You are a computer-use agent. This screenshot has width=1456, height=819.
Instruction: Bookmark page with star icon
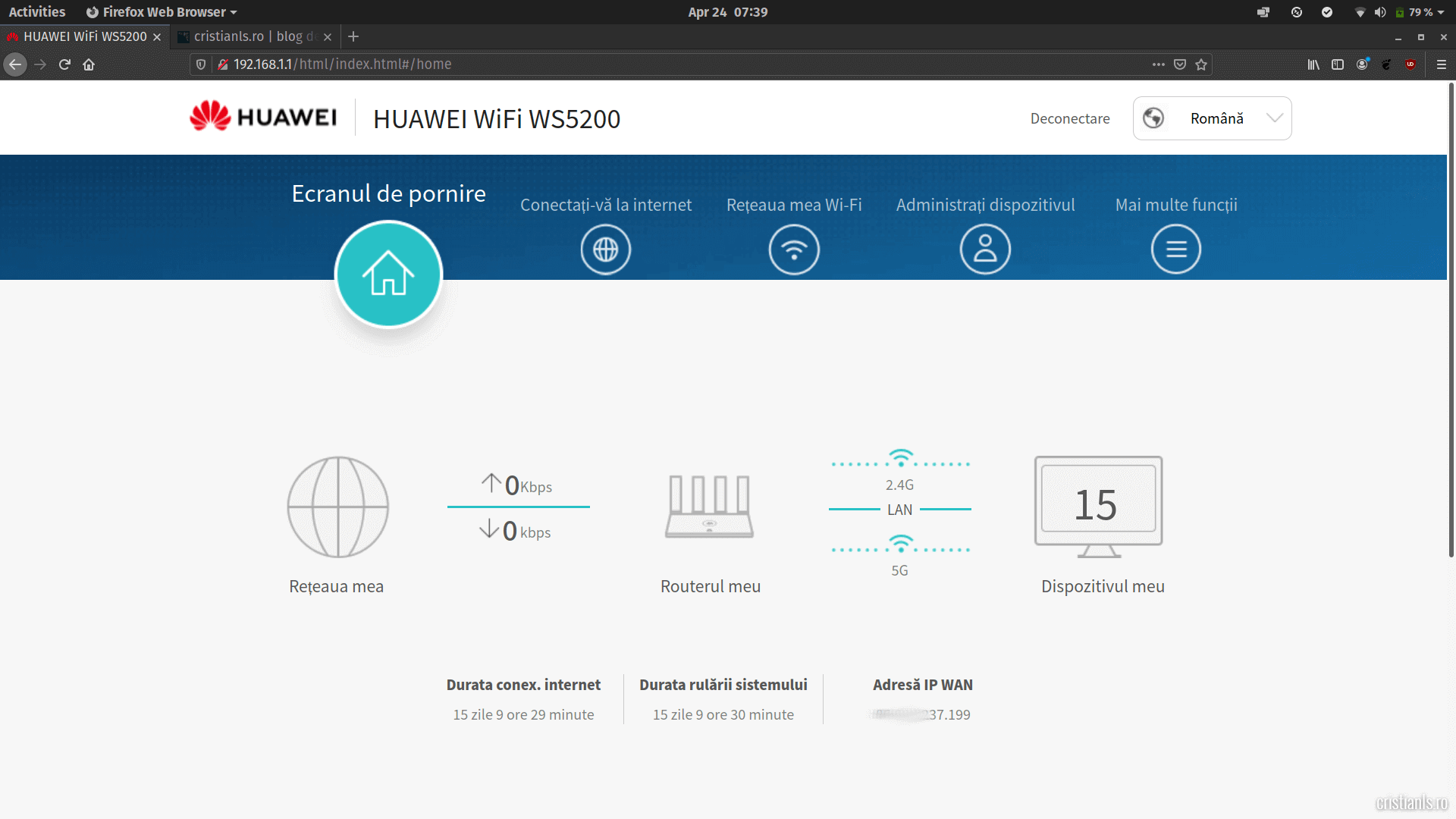(1201, 64)
